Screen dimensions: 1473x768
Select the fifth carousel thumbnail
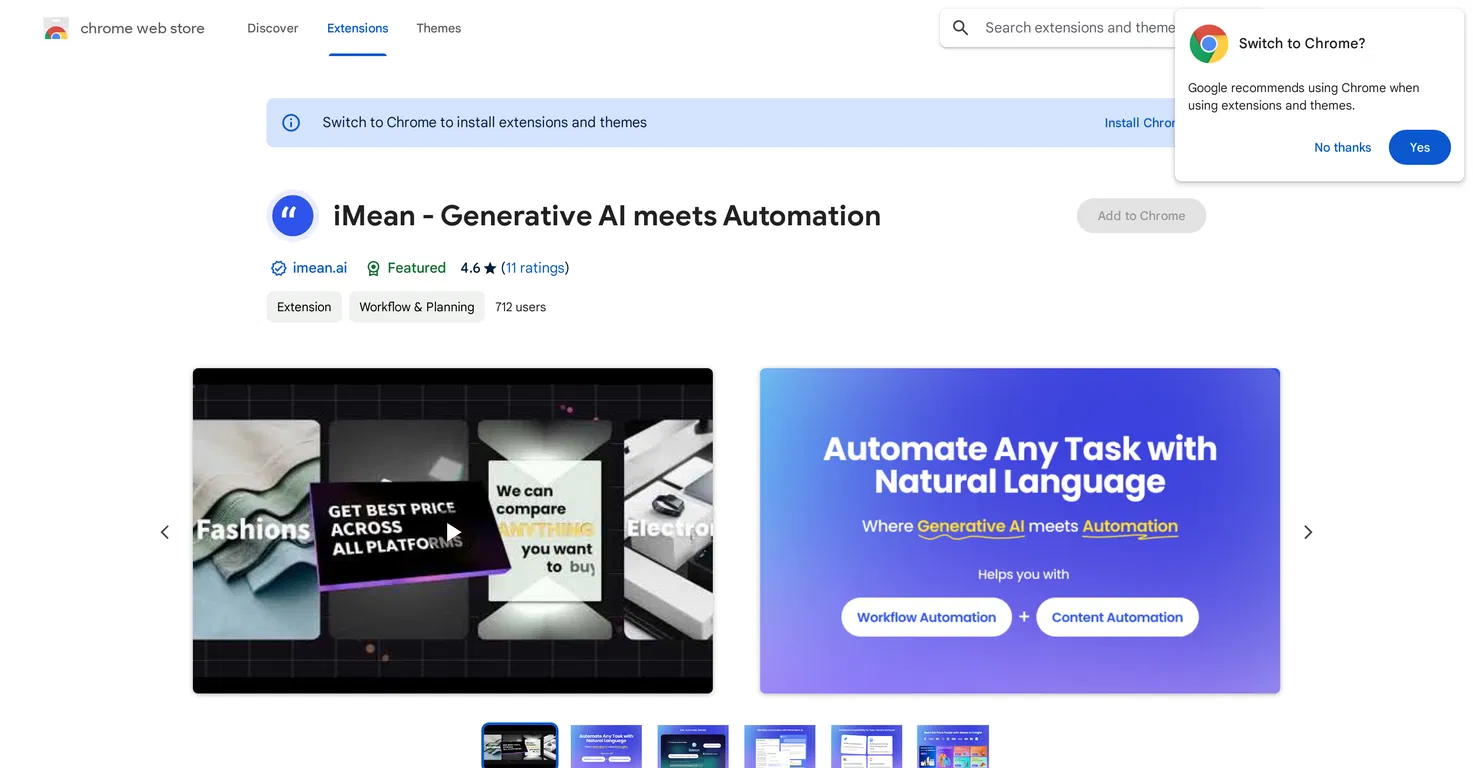(x=867, y=746)
